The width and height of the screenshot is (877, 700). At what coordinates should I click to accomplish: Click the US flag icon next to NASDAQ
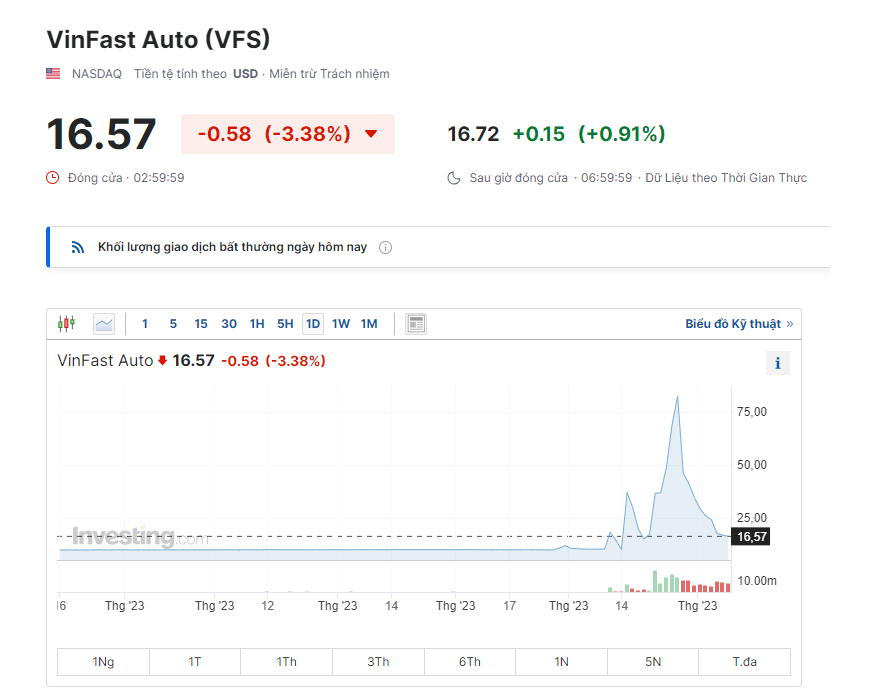pos(53,74)
